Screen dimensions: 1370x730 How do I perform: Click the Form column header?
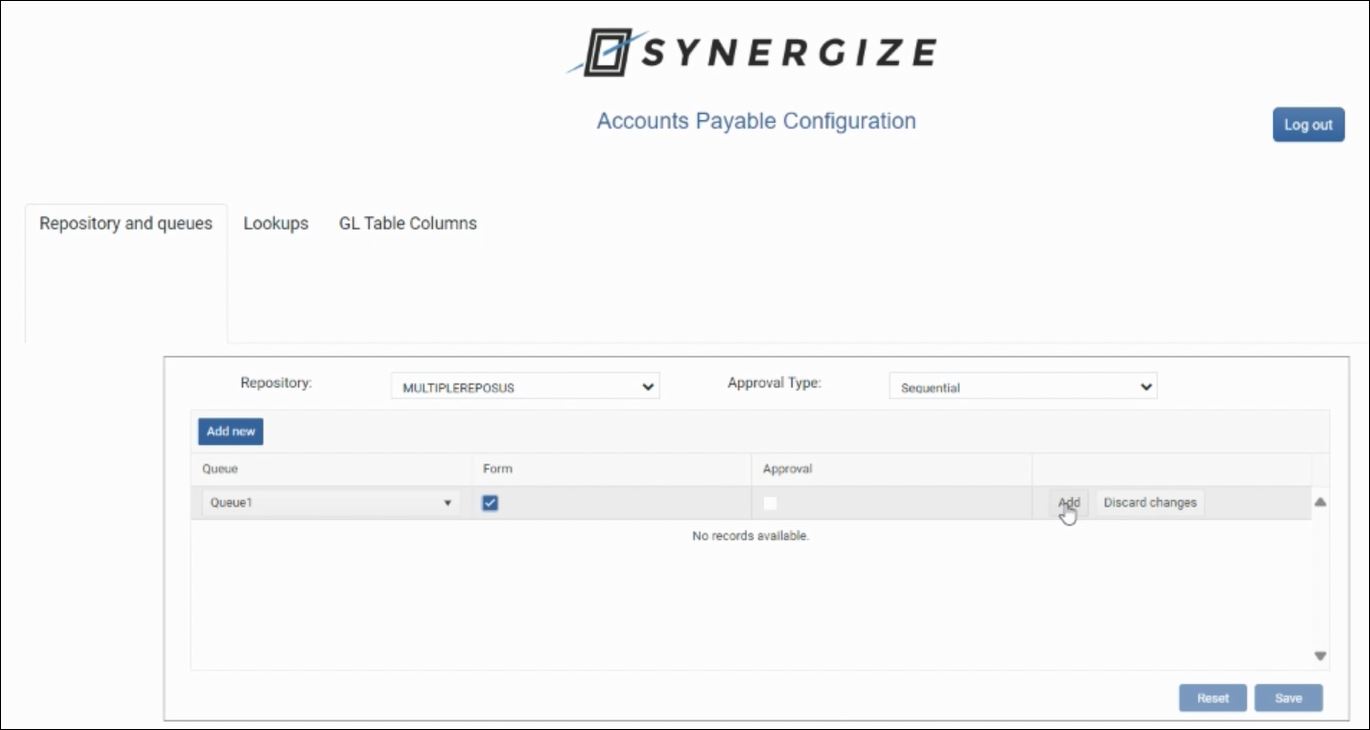(x=497, y=468)
